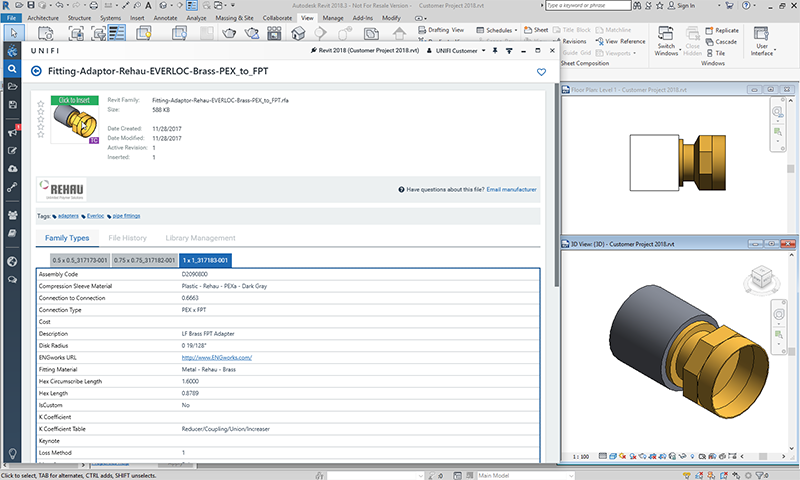Select the Modify arrow tool in the ribbon
The height and width of the screenshot is (480, 800).
pyautogui.click(x=13, y=33)
